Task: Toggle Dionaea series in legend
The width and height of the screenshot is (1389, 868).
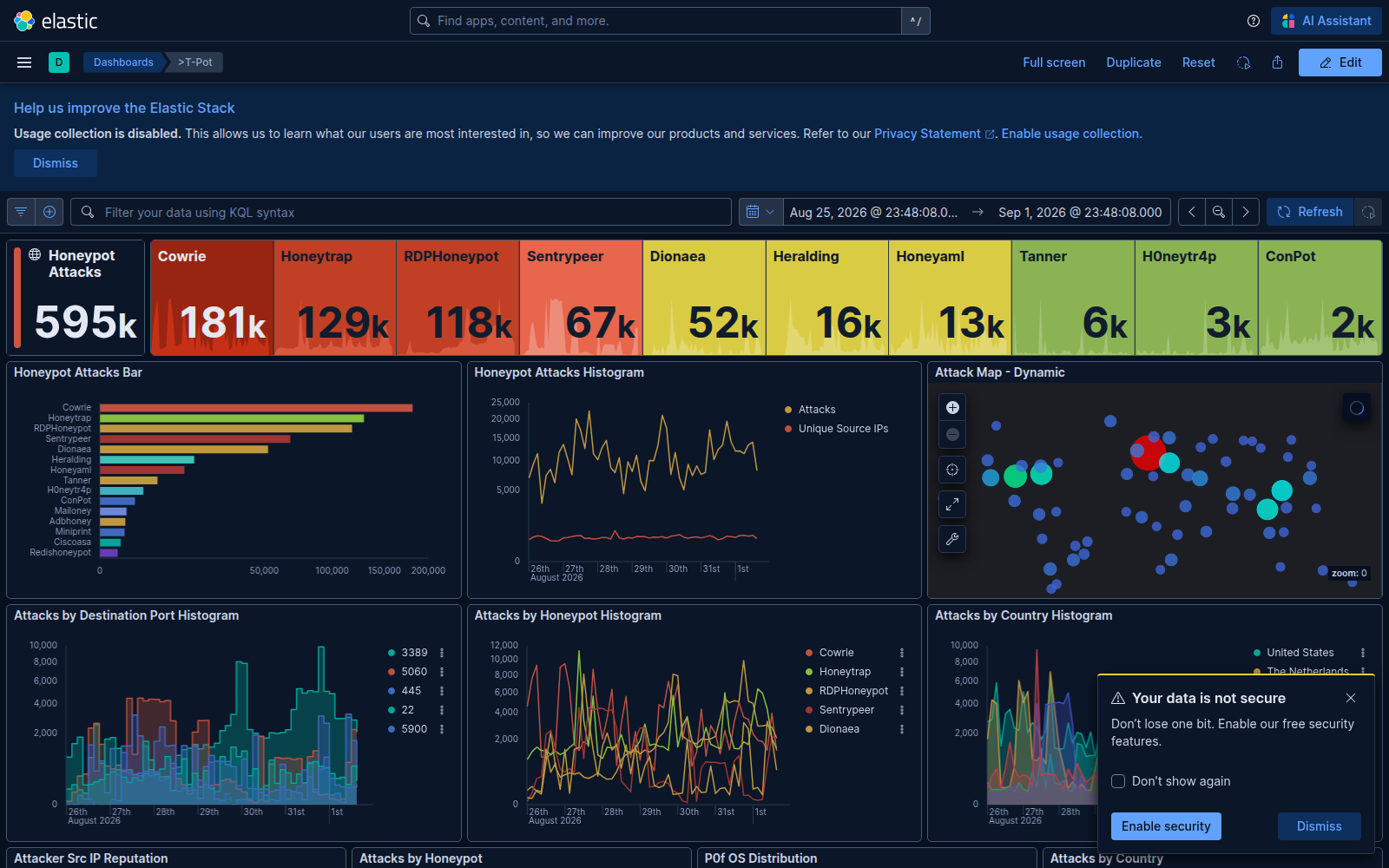Action: click(x=839, y=729)
